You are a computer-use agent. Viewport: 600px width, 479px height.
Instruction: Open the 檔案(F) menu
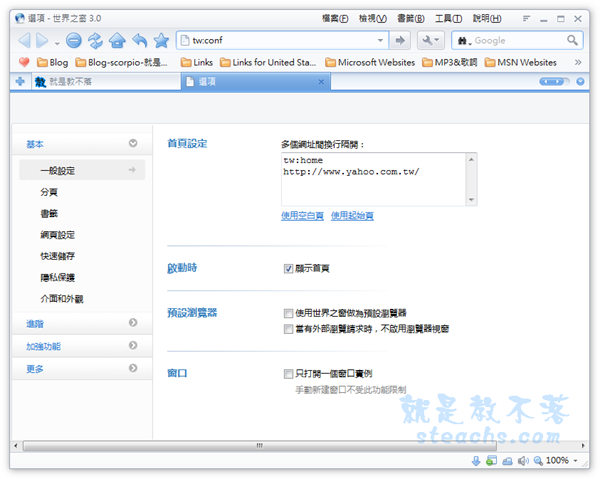pyautogui.click(x=335, y=18)
